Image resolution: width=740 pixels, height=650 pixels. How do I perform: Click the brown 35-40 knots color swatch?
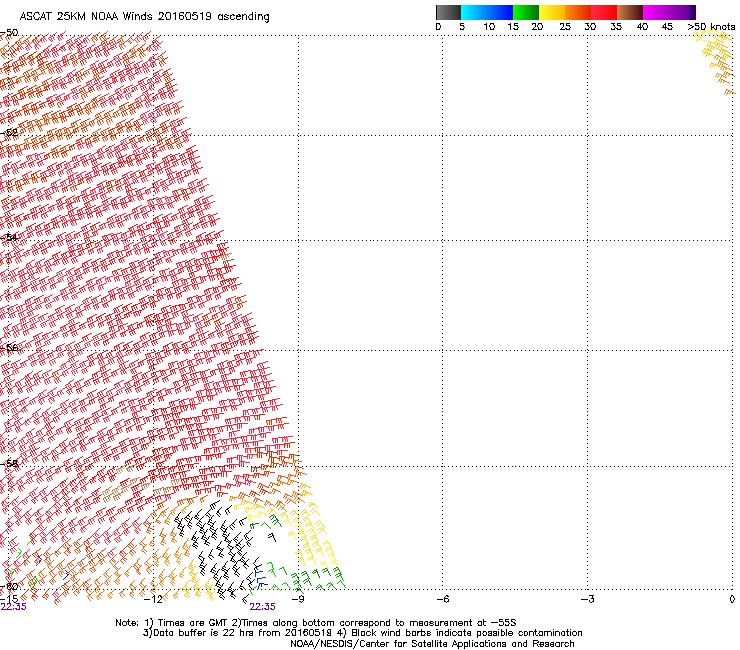[630, 12]
